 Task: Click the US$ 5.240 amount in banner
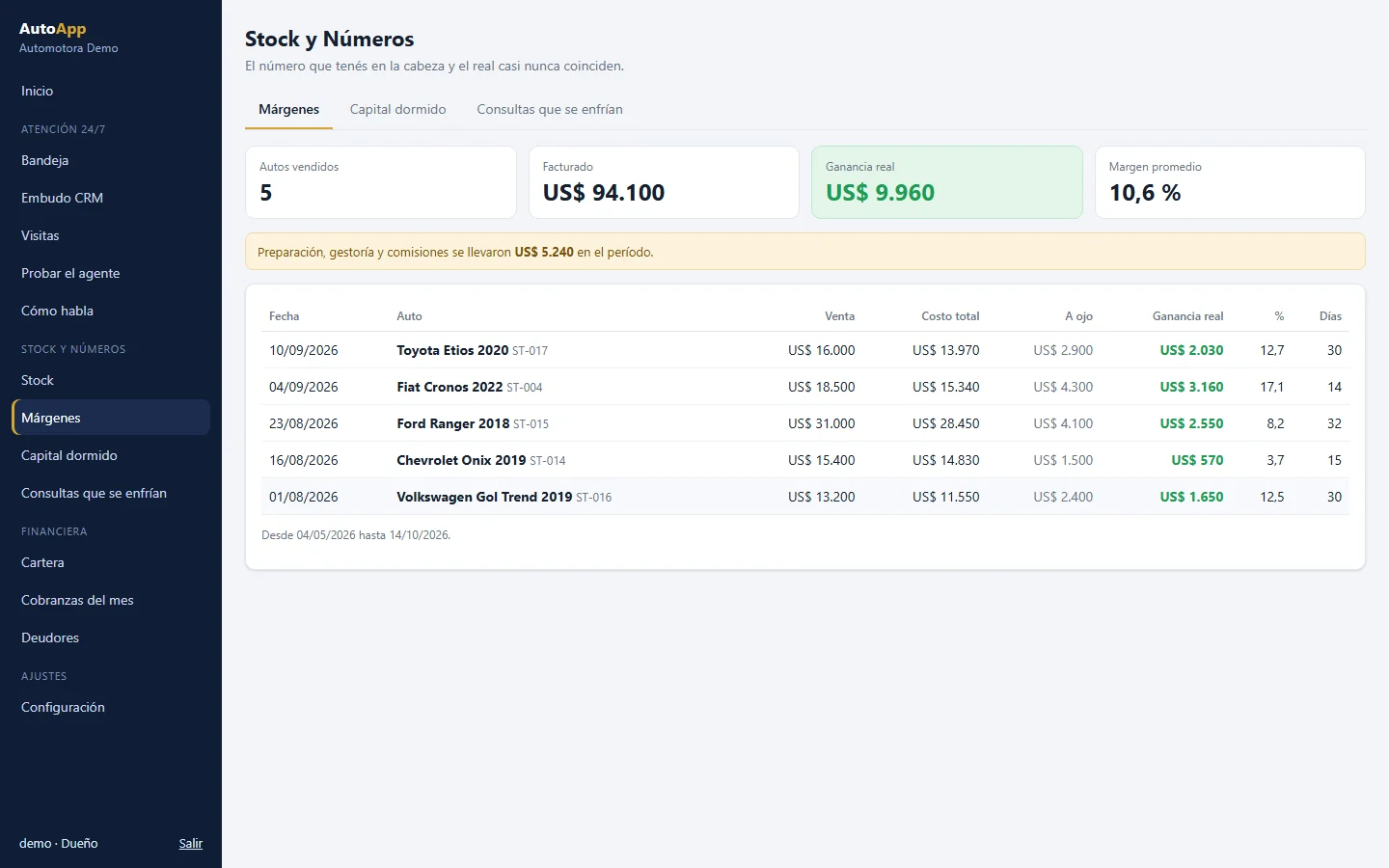click(544, 252)
